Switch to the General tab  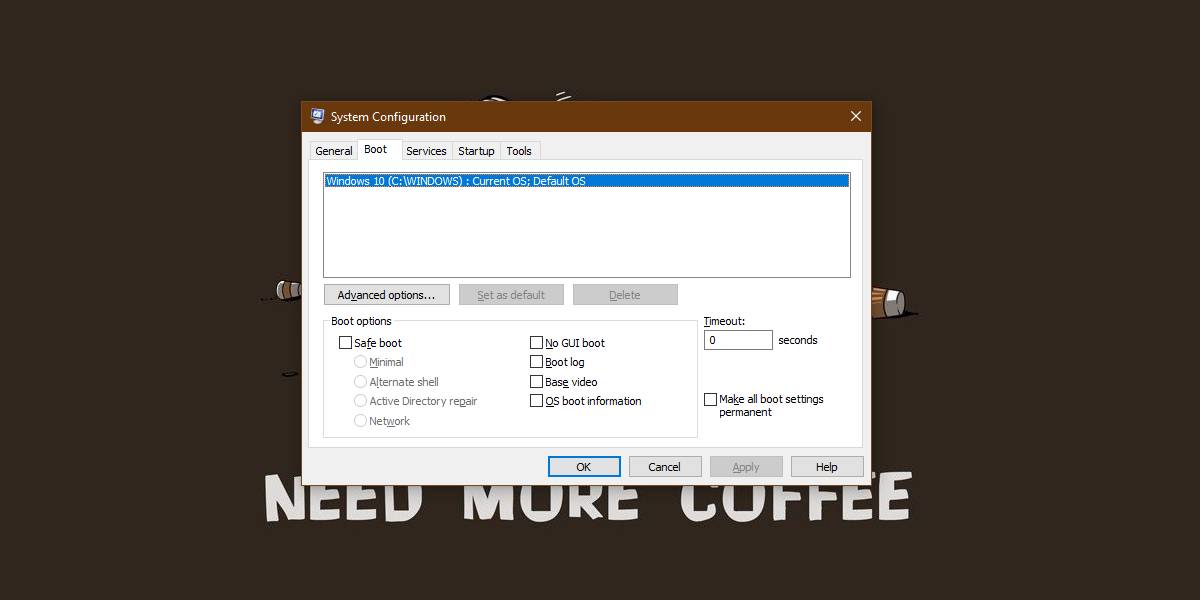pyautogui.click(x=333, y=151)
